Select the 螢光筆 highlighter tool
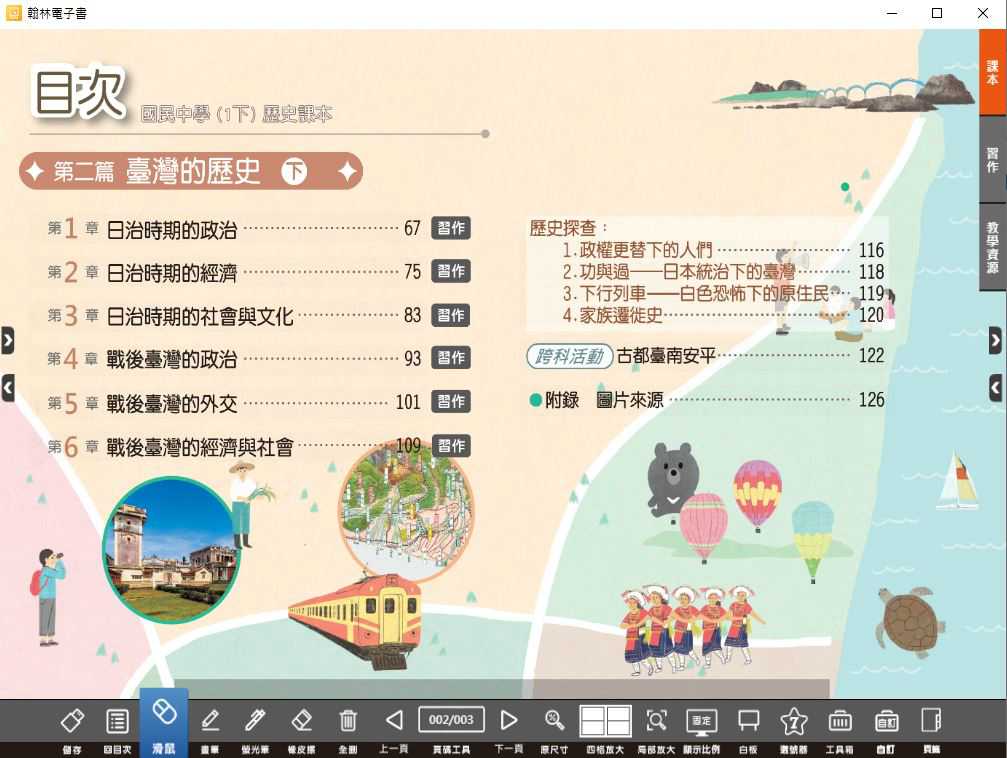The height and width of the screenshot is (758, 1007). (x=255, y=721)
